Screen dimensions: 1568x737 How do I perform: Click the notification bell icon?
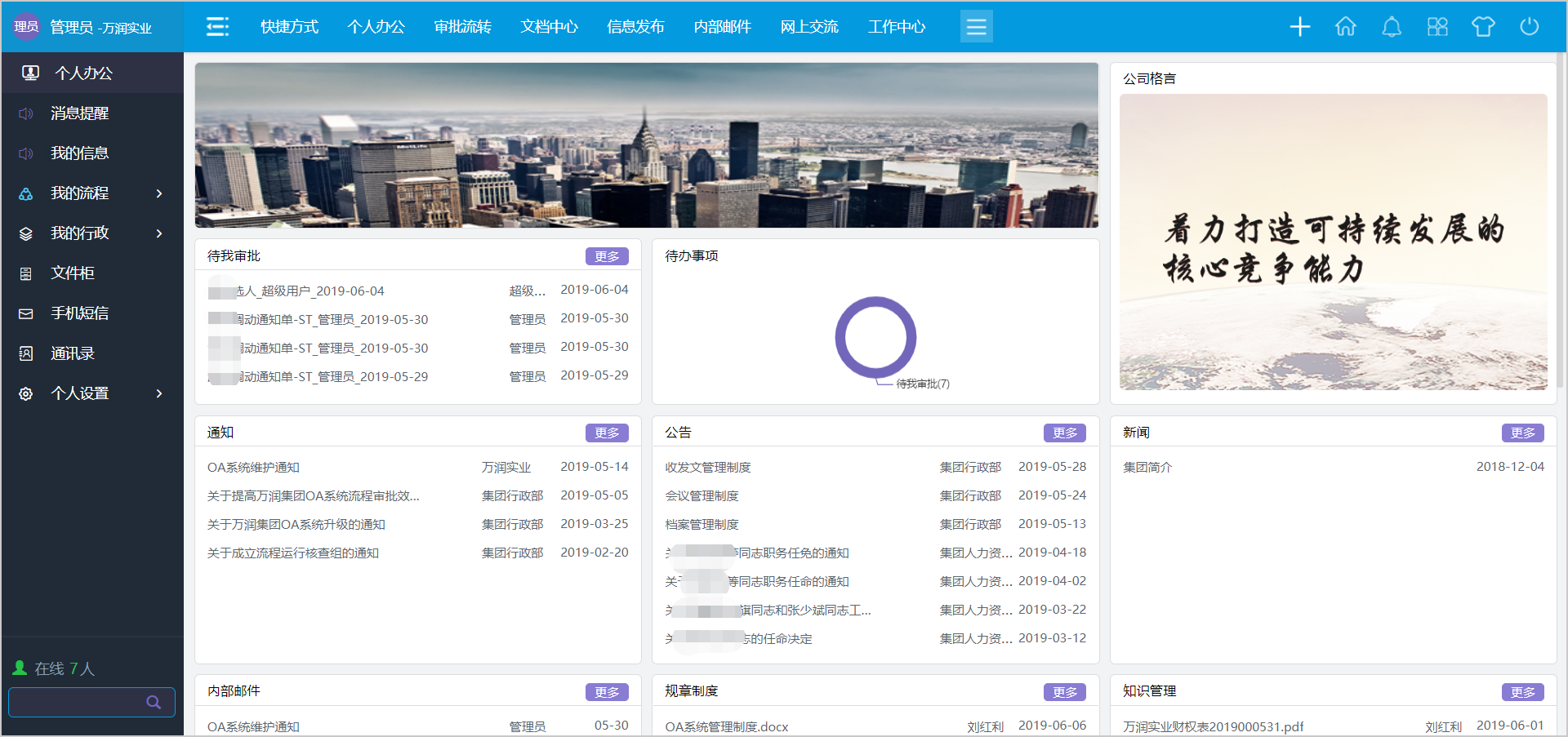(x=1391, y=26)
